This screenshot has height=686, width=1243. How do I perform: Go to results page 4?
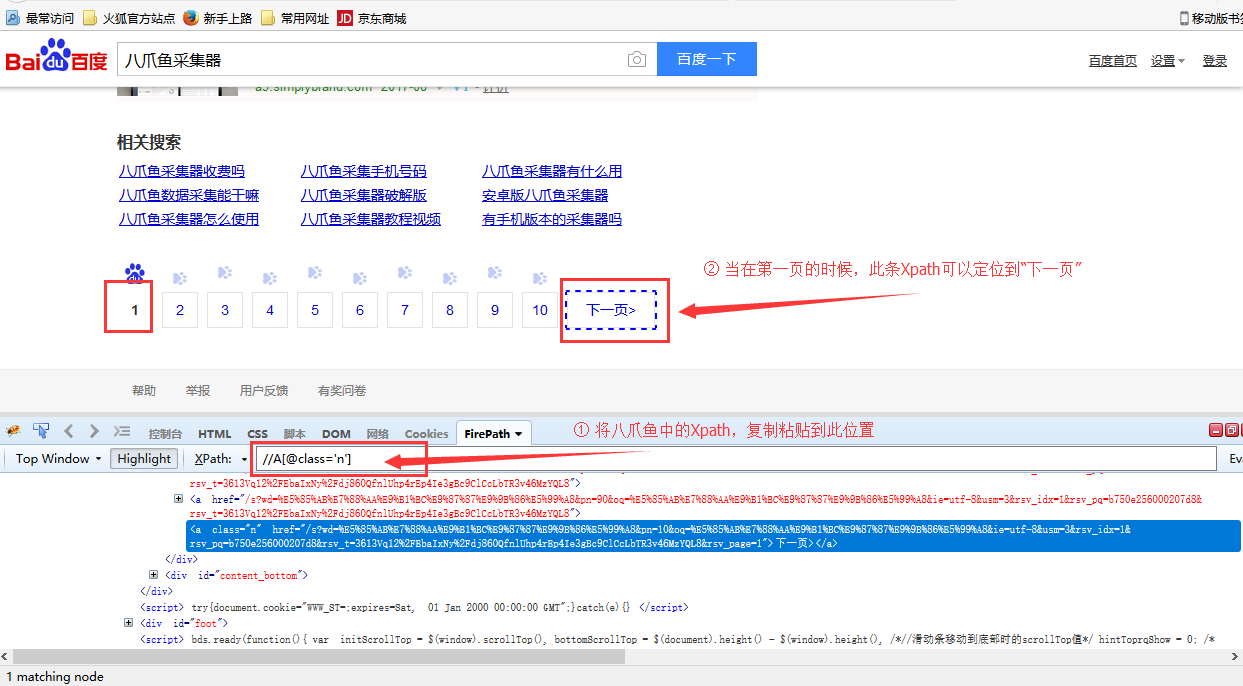coord(270,310)
